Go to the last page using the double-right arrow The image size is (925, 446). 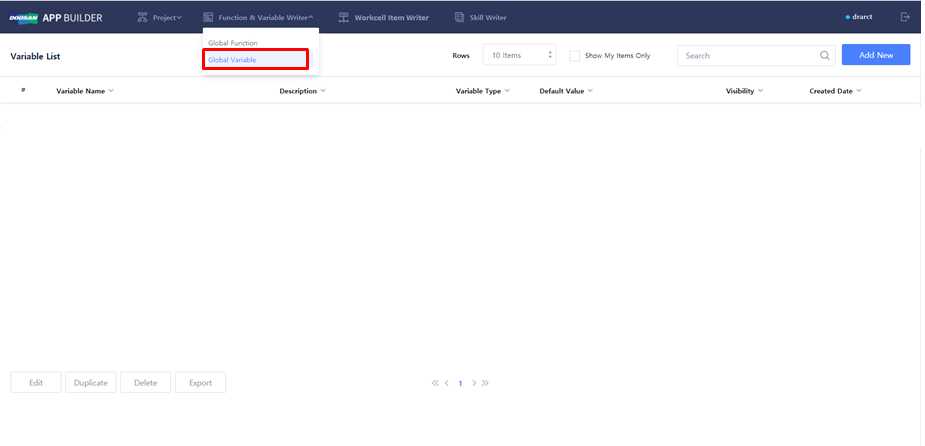[x=485, y=383]
